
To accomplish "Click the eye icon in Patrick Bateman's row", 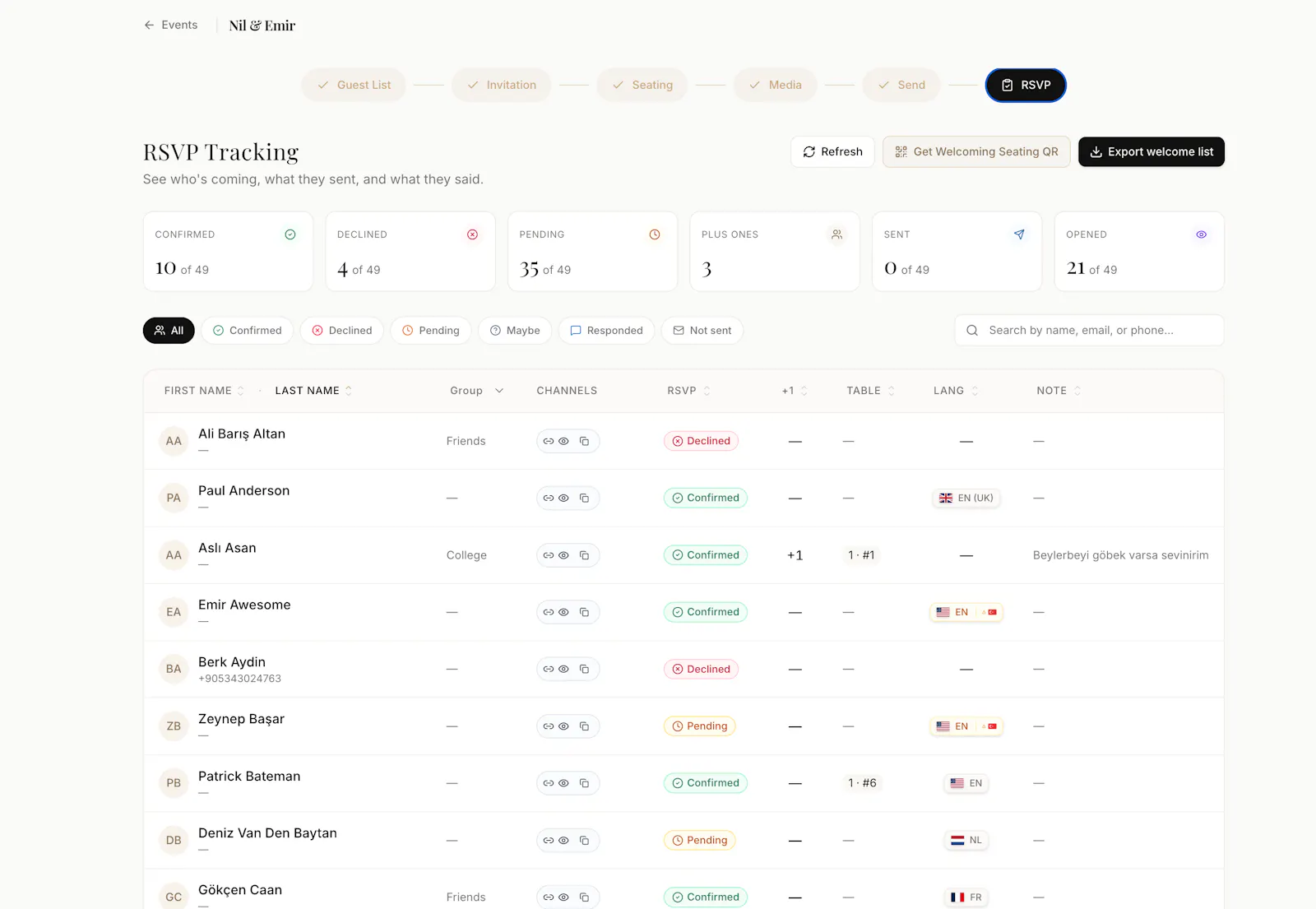I will [x=563, y=783].
